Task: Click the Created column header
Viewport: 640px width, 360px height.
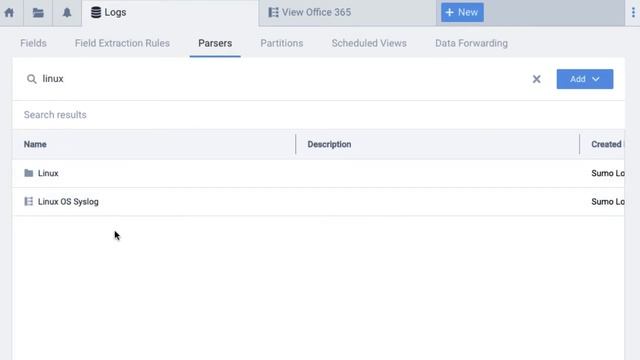Action: click(607, 144)
